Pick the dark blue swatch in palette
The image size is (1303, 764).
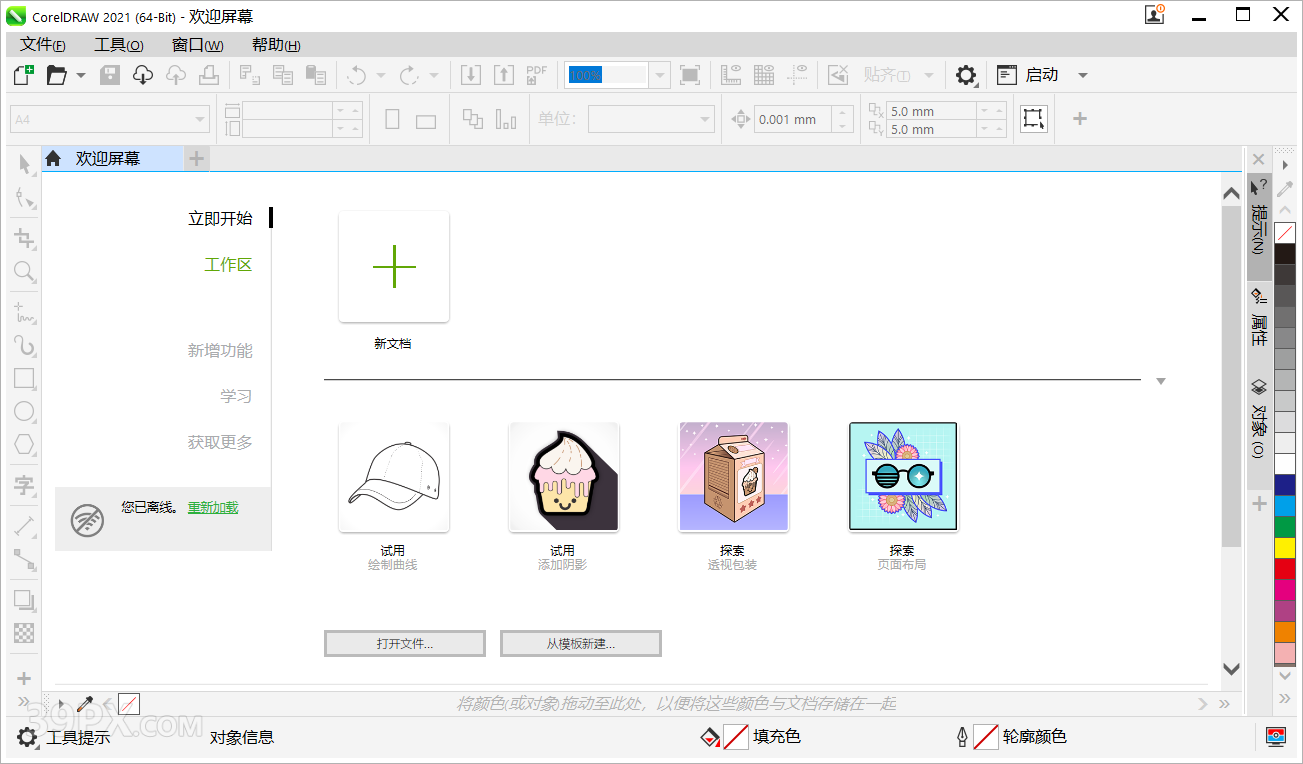click(x=1285, y=485)
